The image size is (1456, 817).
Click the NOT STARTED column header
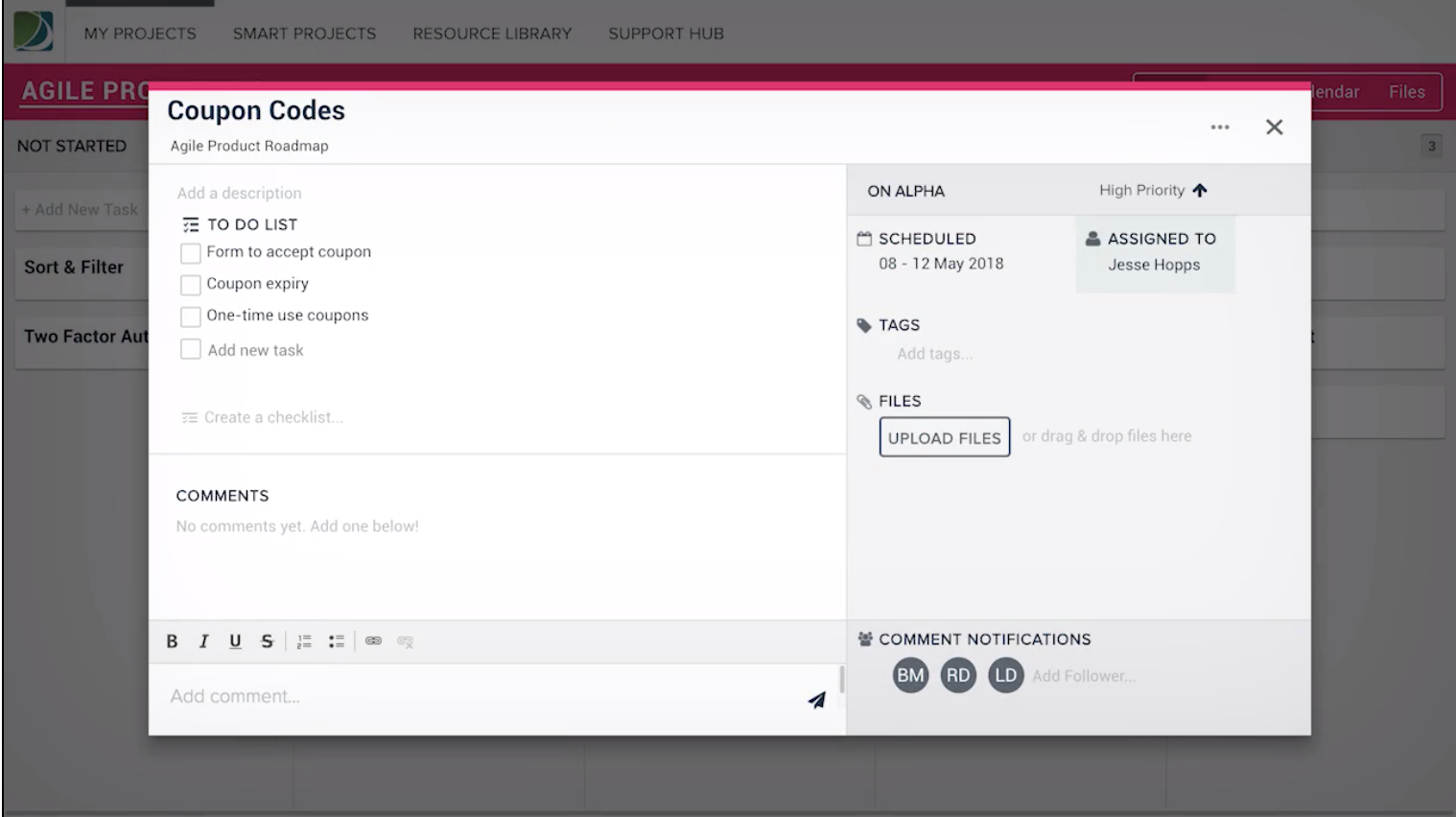pyautogui.click(x=72, y=146)
